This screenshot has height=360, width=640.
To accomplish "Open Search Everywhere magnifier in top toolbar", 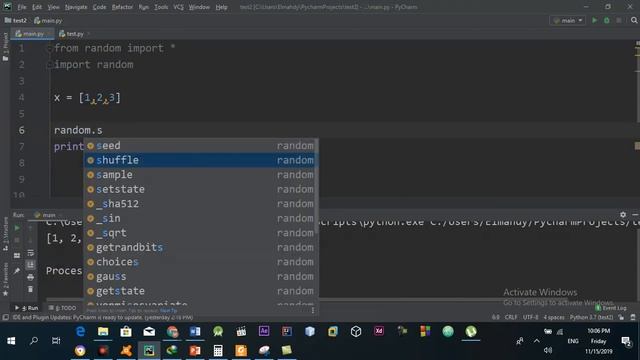I will coord(633,20).
